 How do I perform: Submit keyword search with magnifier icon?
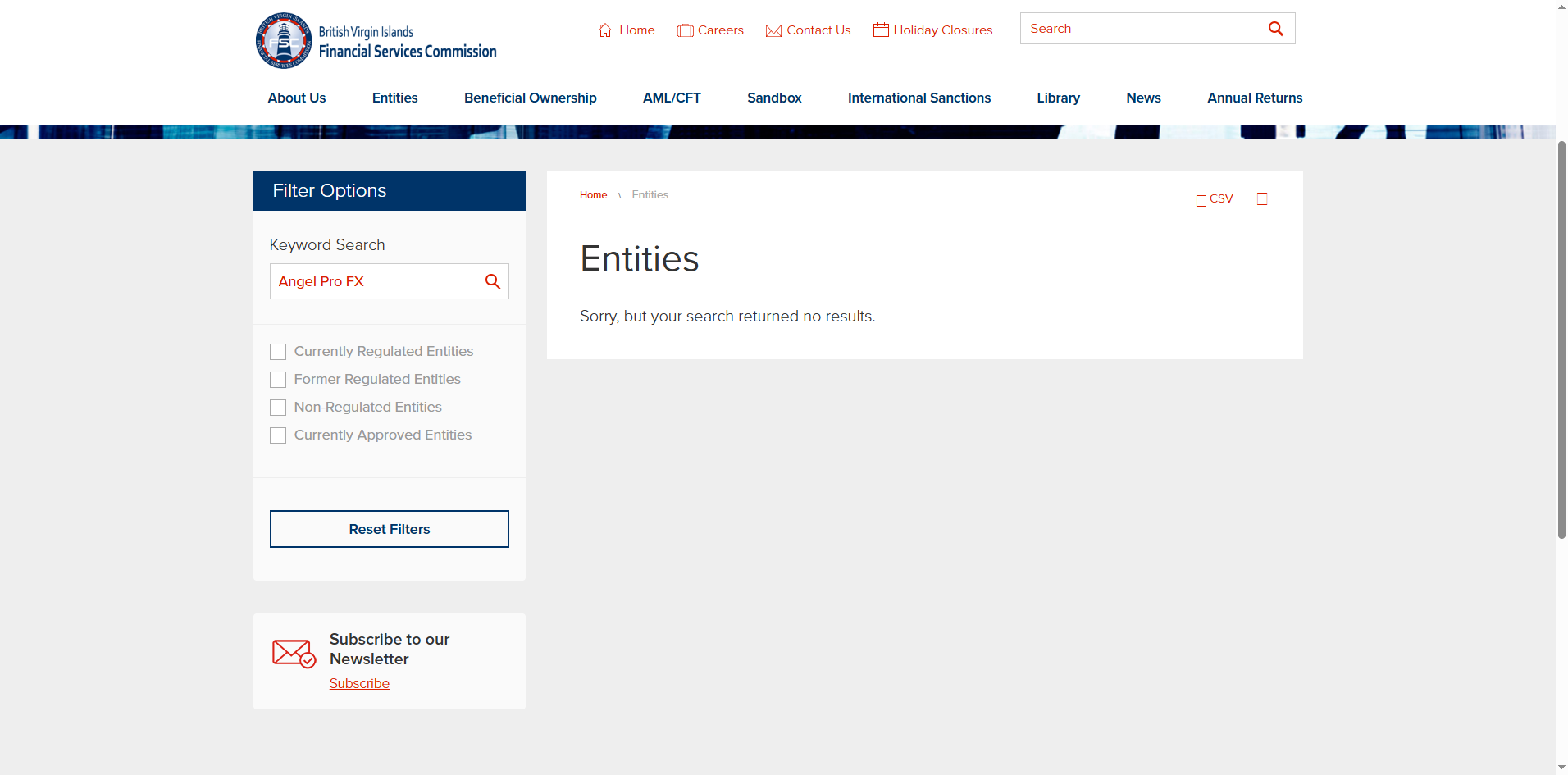492,281
